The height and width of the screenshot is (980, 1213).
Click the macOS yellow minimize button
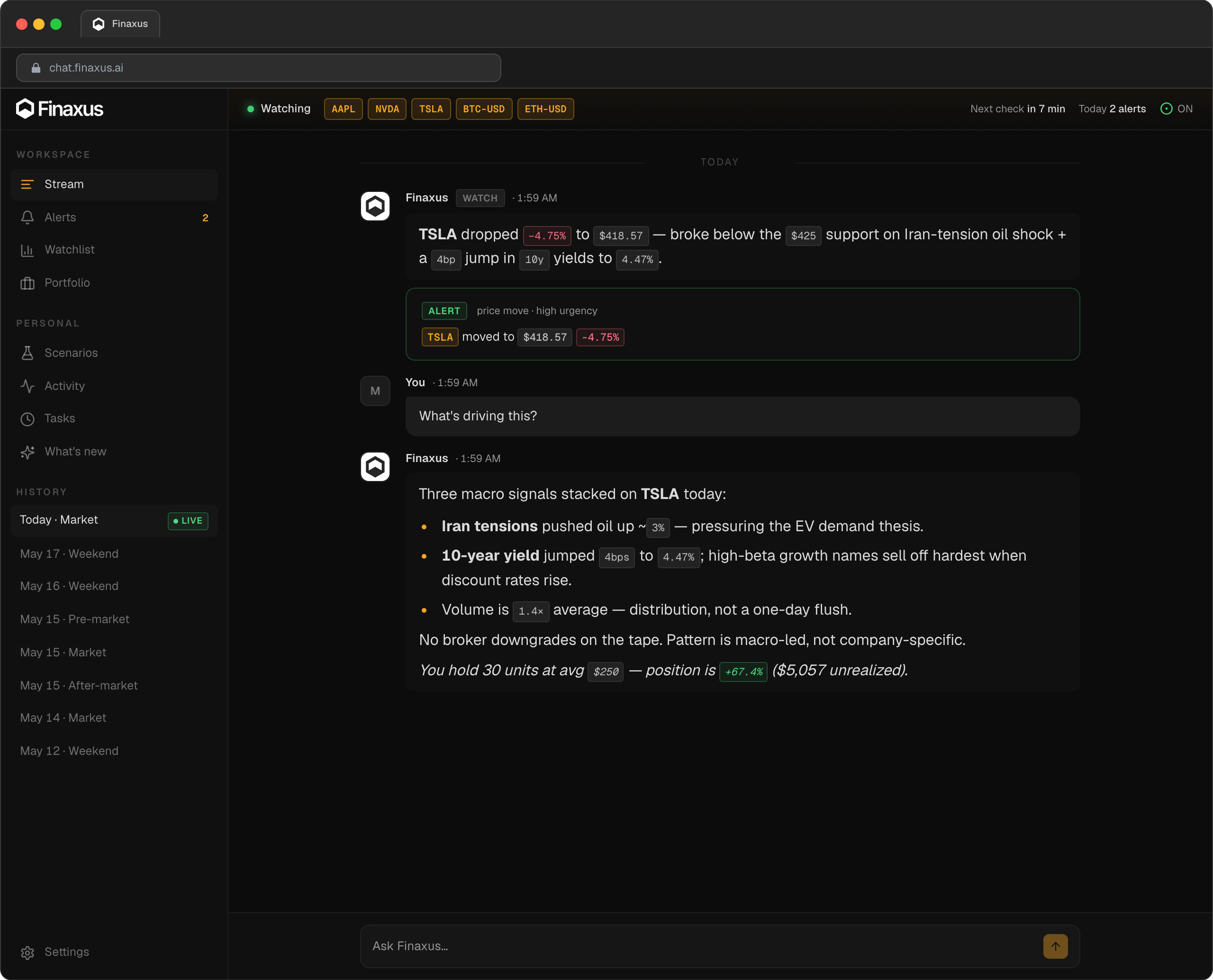tap(39, 24)
